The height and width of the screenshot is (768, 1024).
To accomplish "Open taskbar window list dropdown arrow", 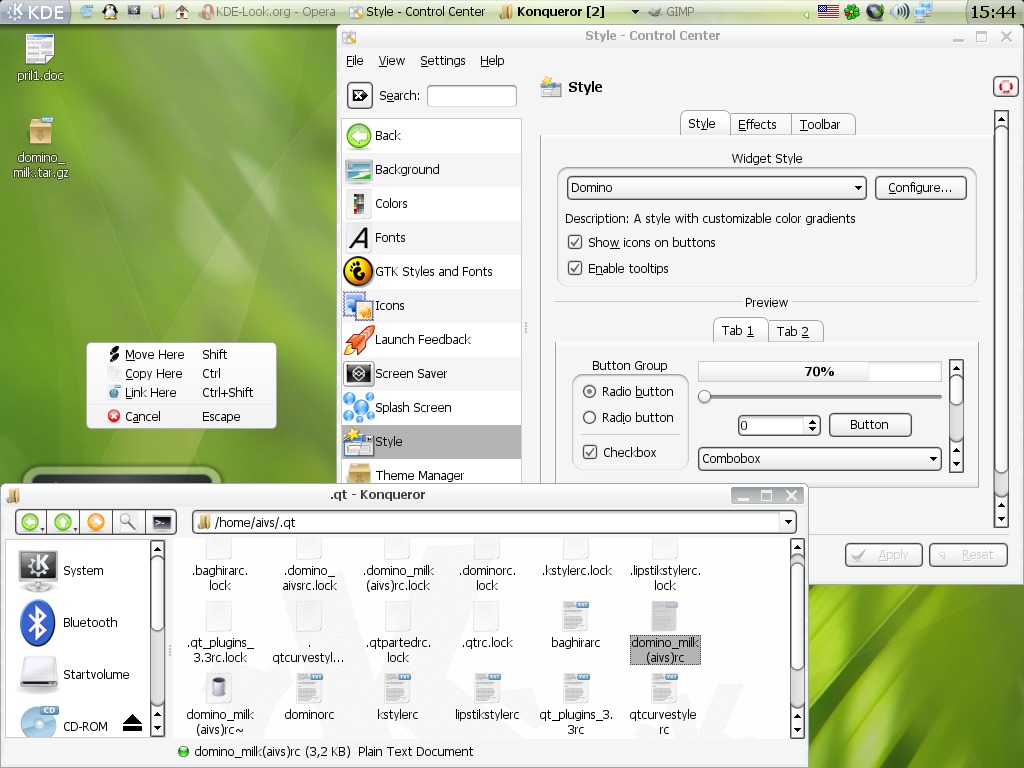I will [x=635, y=12].
